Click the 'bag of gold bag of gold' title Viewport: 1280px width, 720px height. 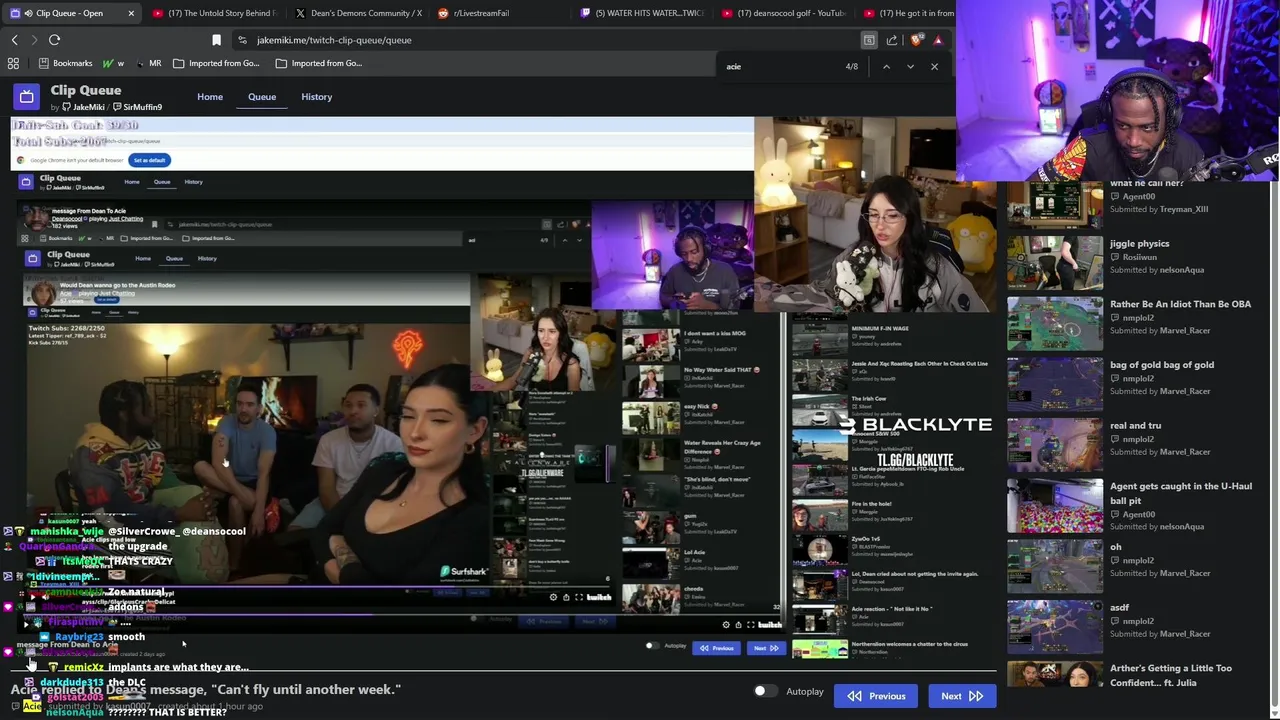(1162, 365)
